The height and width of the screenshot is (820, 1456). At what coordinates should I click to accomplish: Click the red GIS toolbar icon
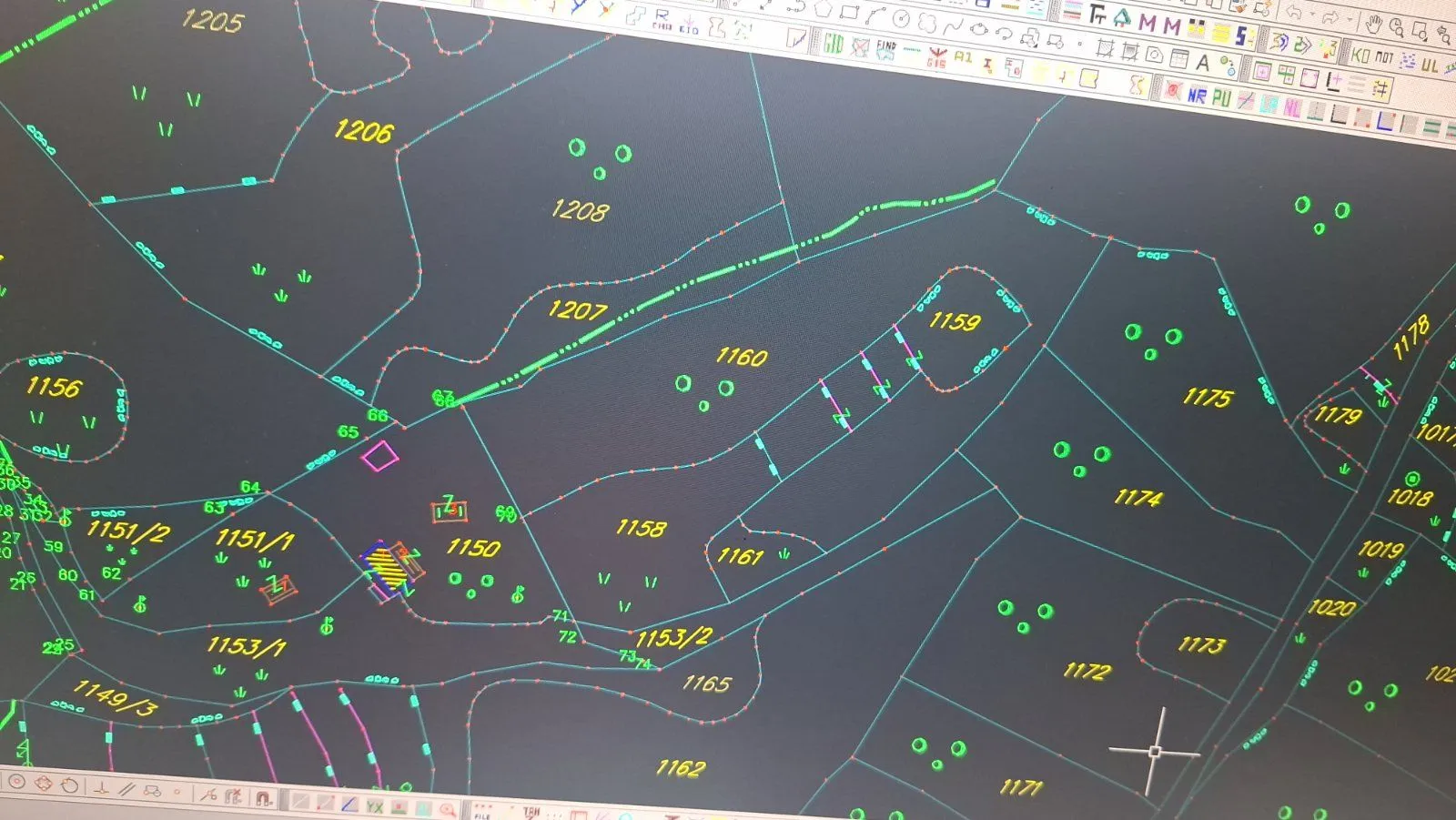pyautogui.click(x=935, y=58)
